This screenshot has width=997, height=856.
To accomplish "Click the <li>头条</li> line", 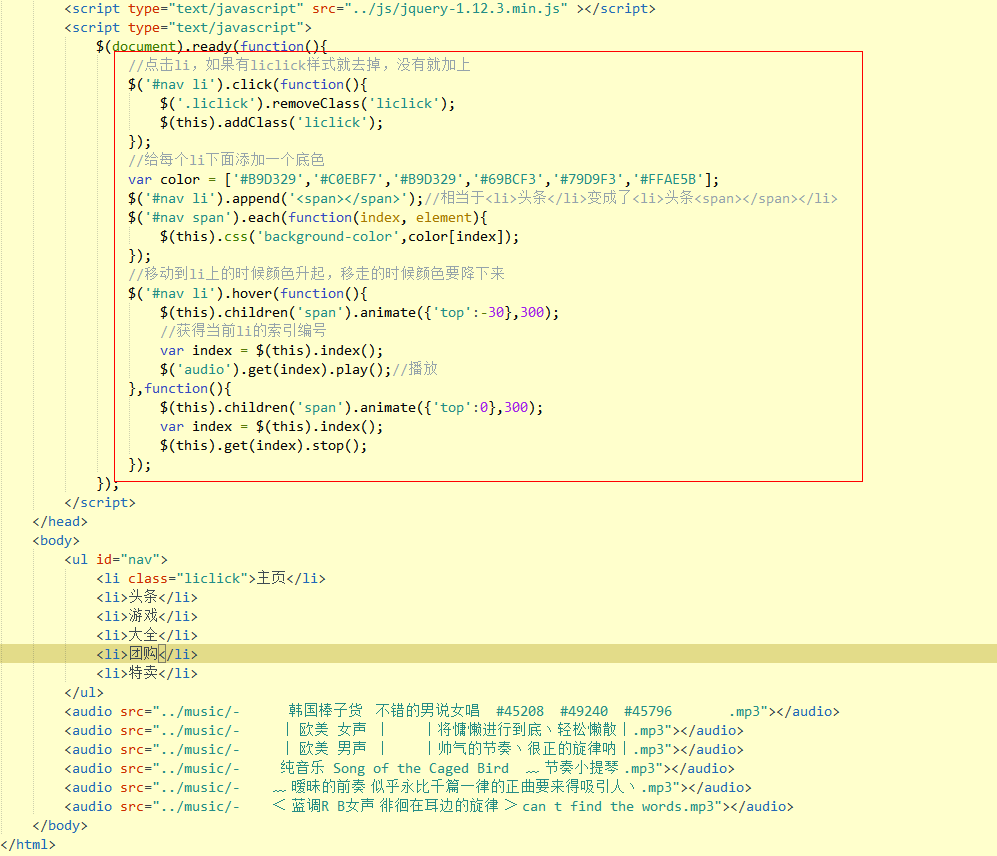I will [x=147, y=597].
